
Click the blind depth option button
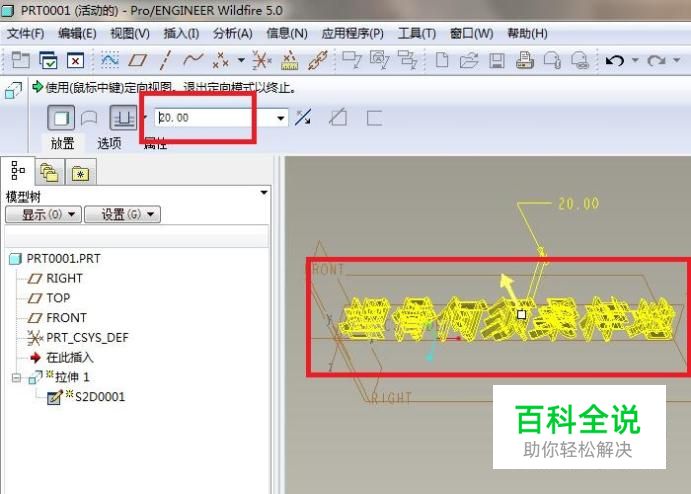(123, 118)
